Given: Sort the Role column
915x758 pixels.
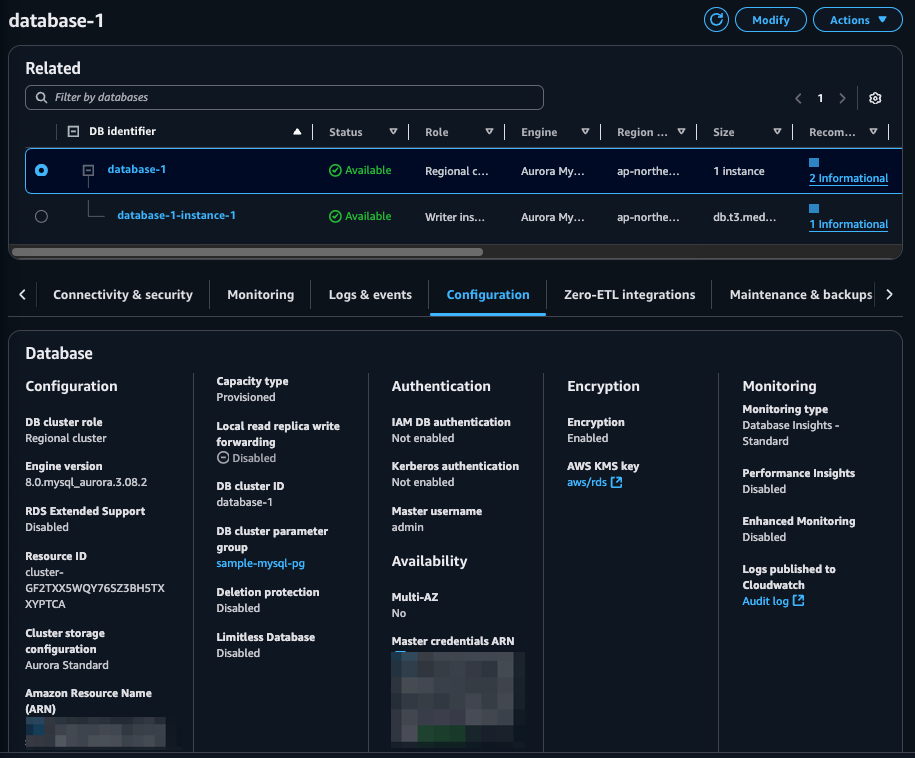Looking at the screenshot, I should coord(489,132).
